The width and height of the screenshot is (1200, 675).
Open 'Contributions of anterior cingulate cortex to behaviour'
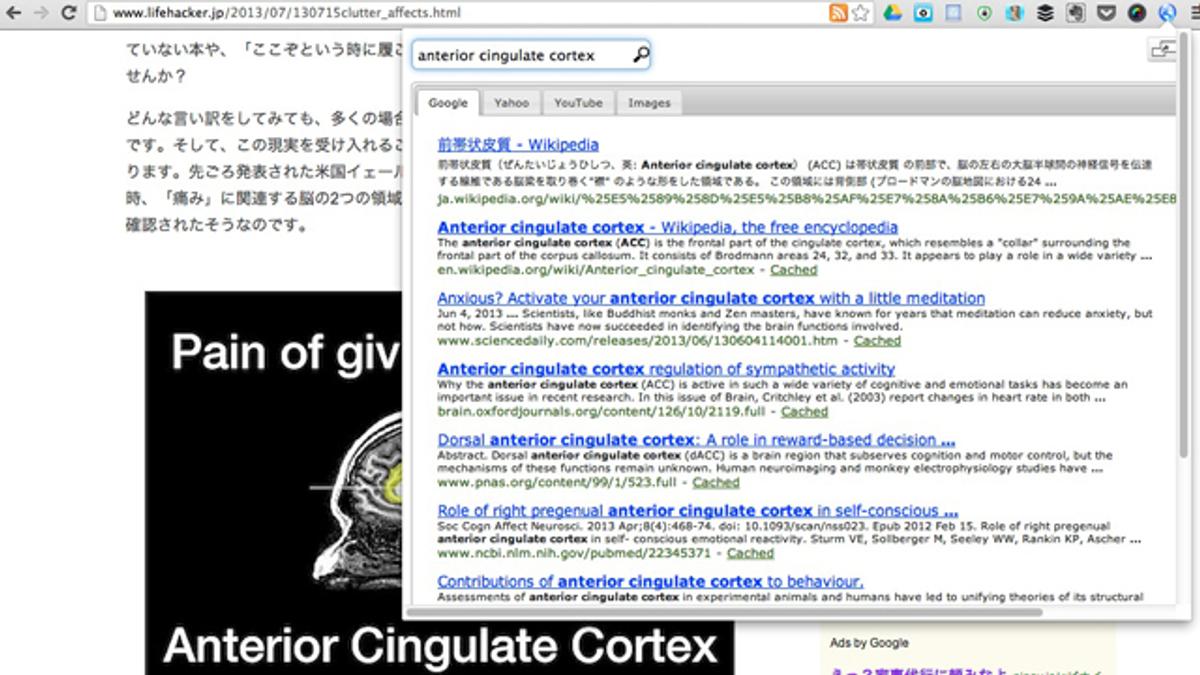[650, 581]
